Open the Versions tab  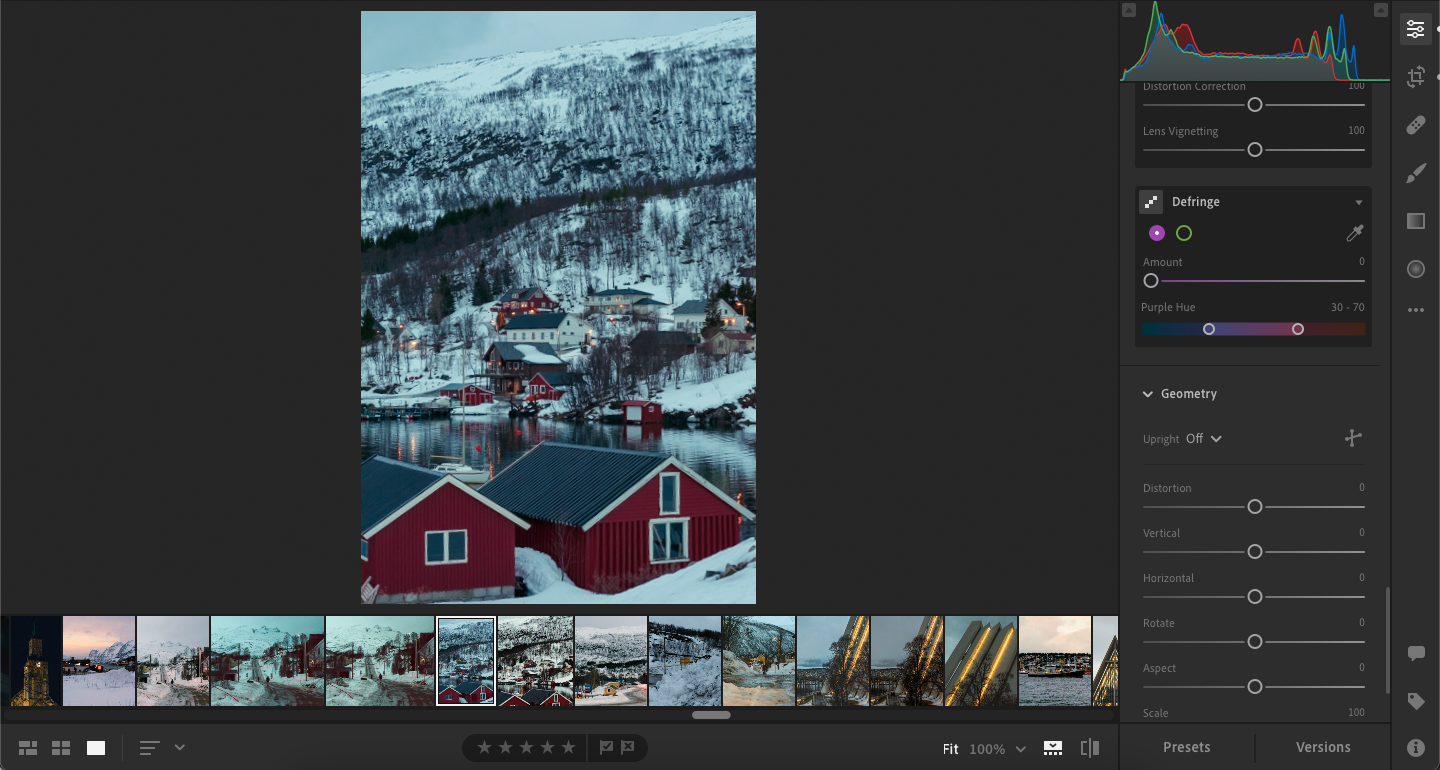click(1323, 747)
